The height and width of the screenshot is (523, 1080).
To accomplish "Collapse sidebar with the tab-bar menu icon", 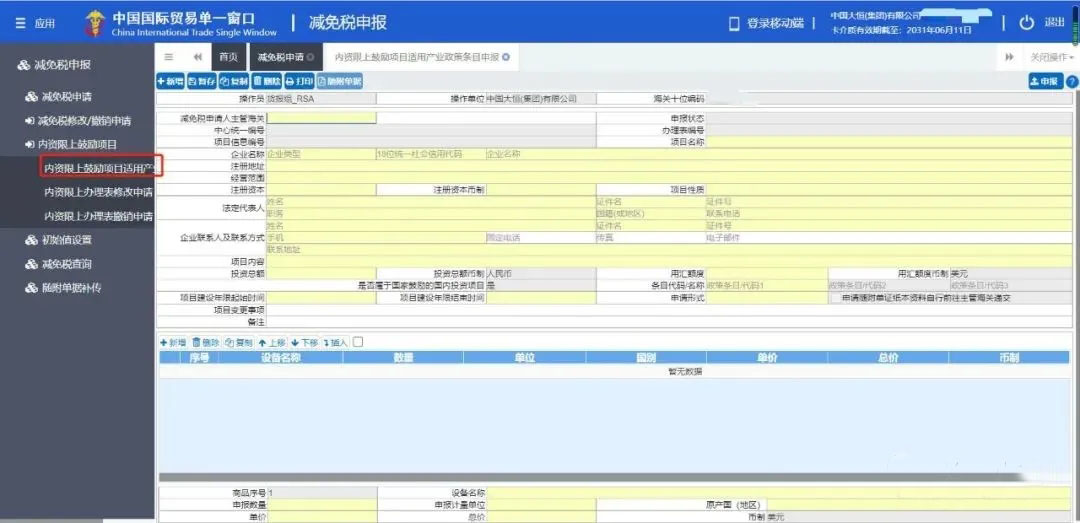I will [x=169, y=57].
